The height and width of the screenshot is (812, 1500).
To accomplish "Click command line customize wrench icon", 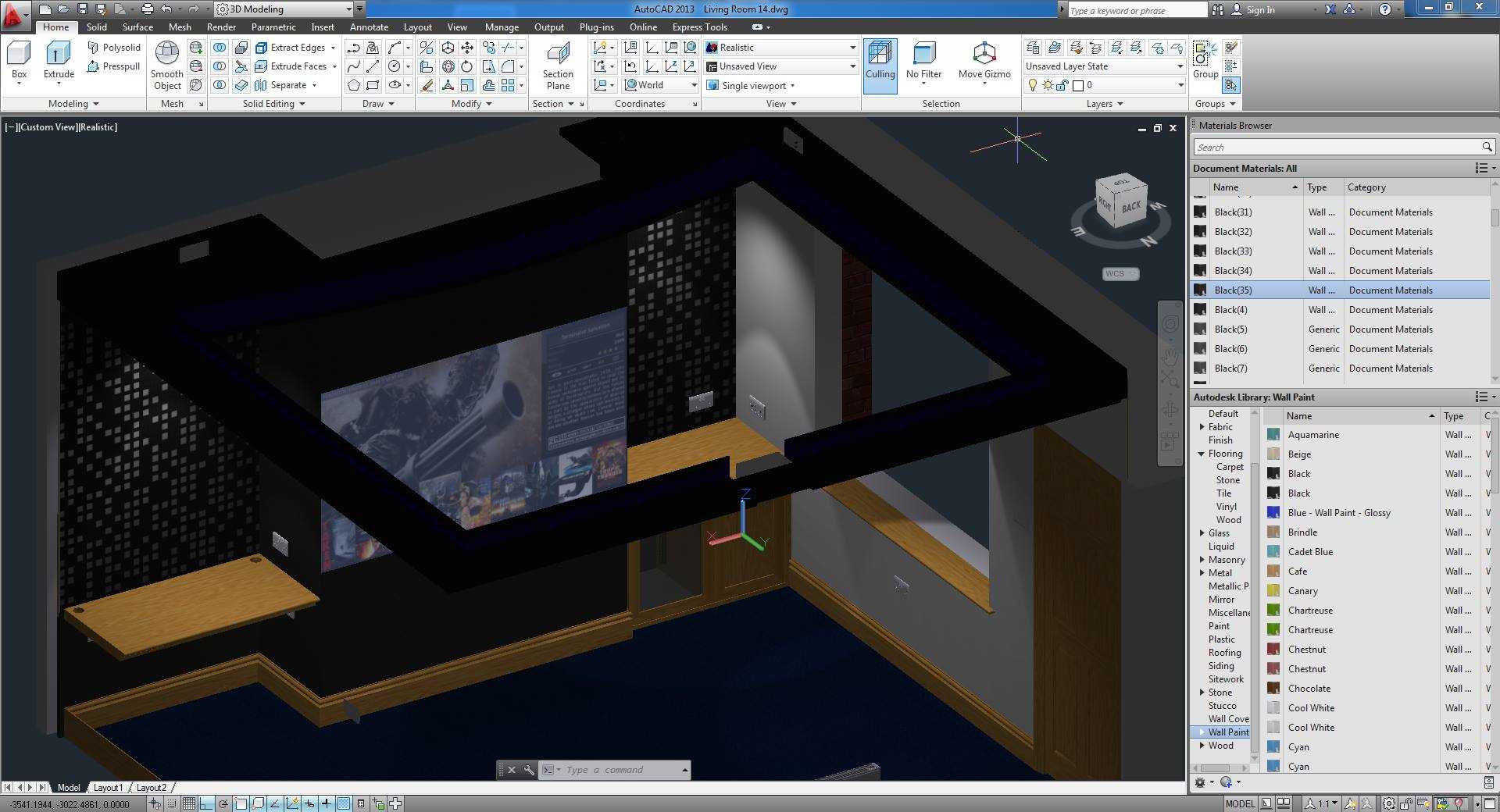I will tap(529, 770).
